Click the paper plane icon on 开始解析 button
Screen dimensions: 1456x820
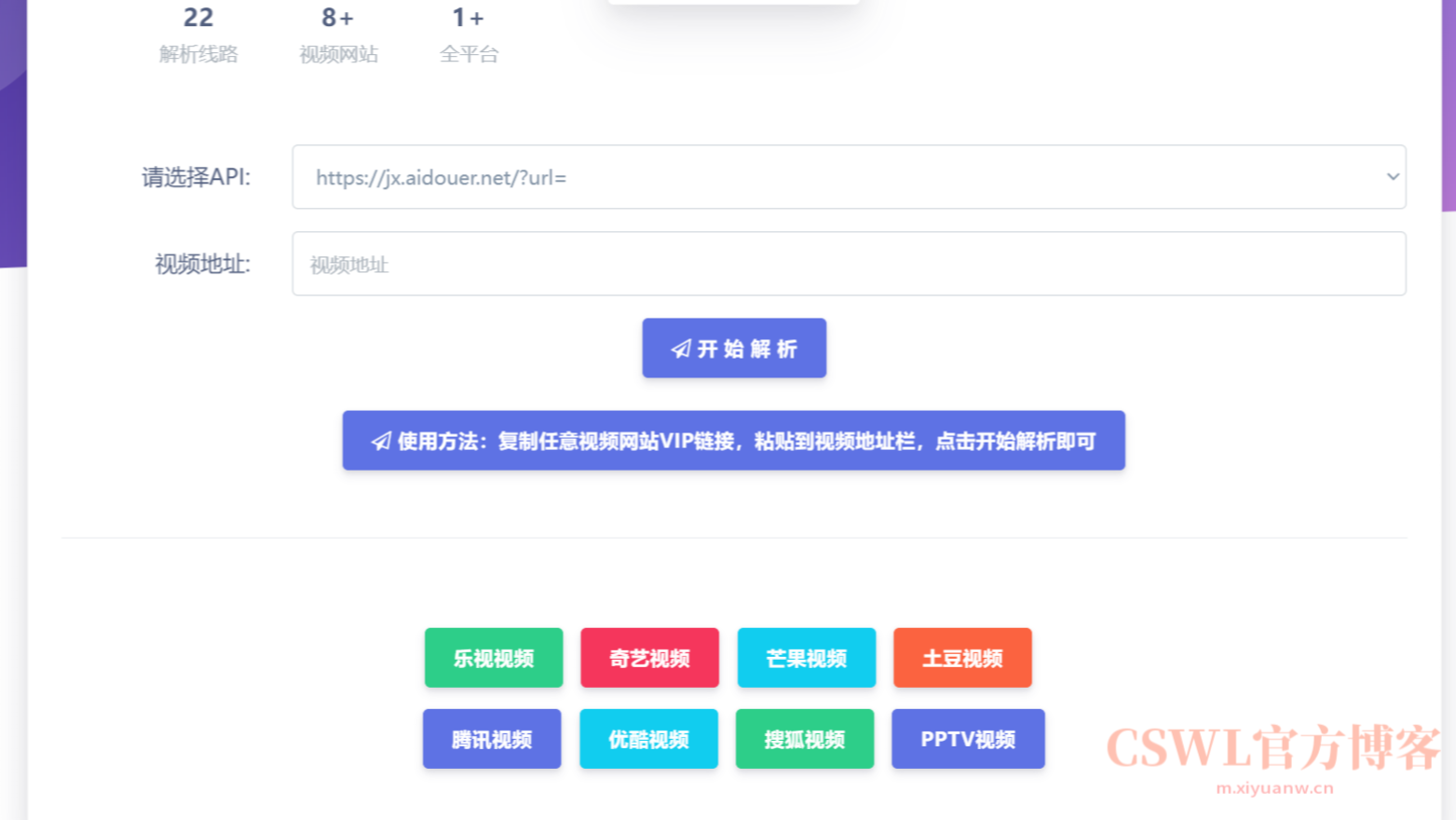[x=679, y=348]
